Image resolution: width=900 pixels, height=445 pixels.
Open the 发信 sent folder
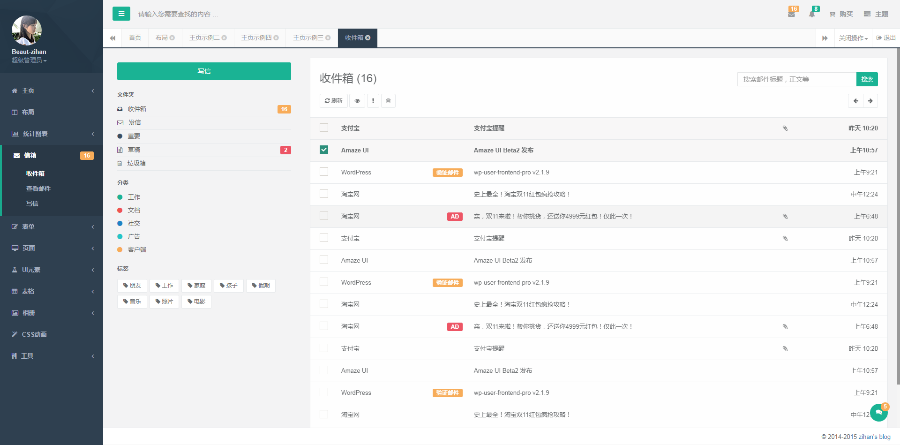[x=204, y=122]
